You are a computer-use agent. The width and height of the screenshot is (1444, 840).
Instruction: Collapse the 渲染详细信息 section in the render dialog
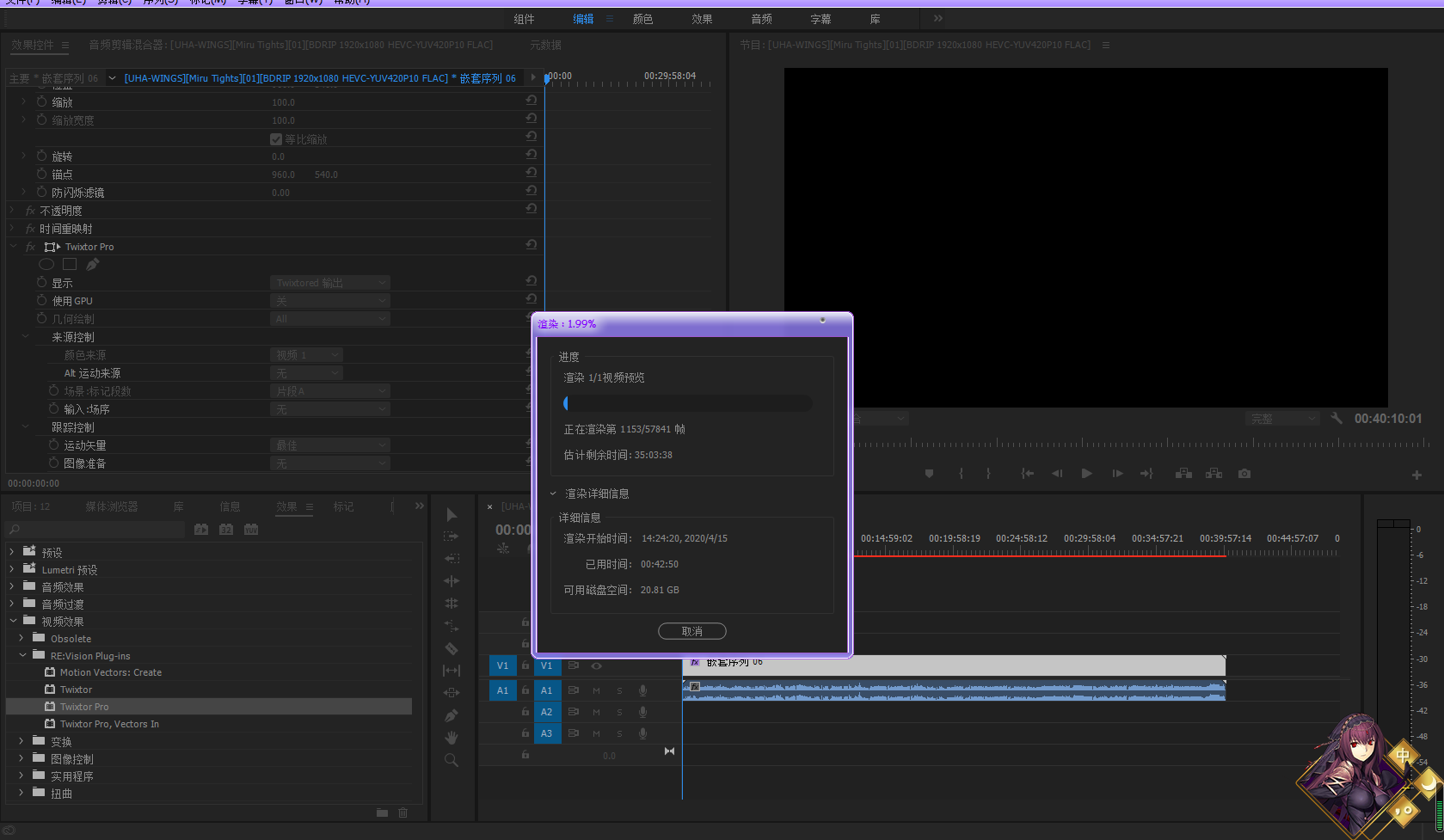coord(553,494)
